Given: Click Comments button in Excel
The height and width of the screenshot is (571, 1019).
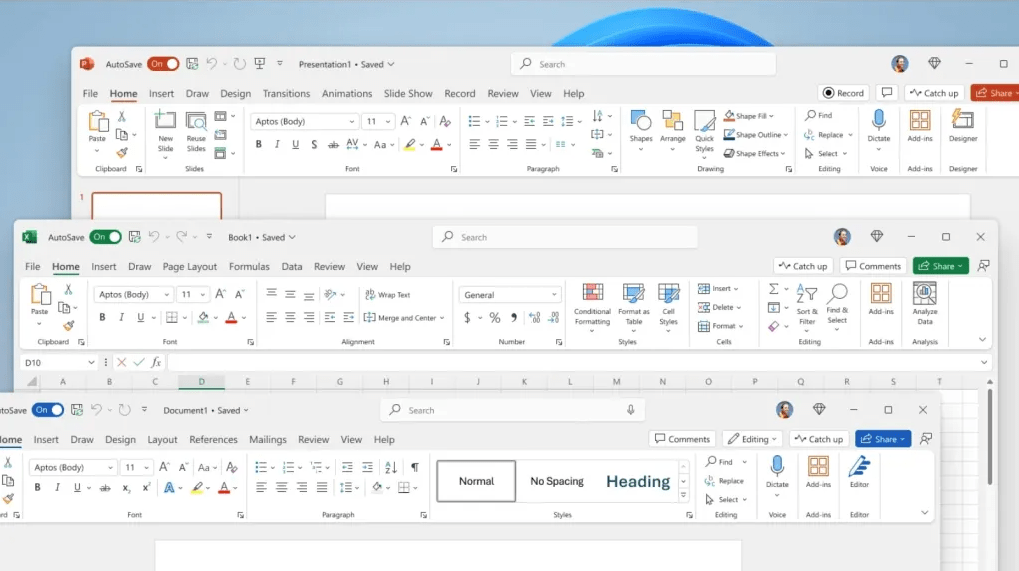Looking at the screenshot, I should 873,266.
